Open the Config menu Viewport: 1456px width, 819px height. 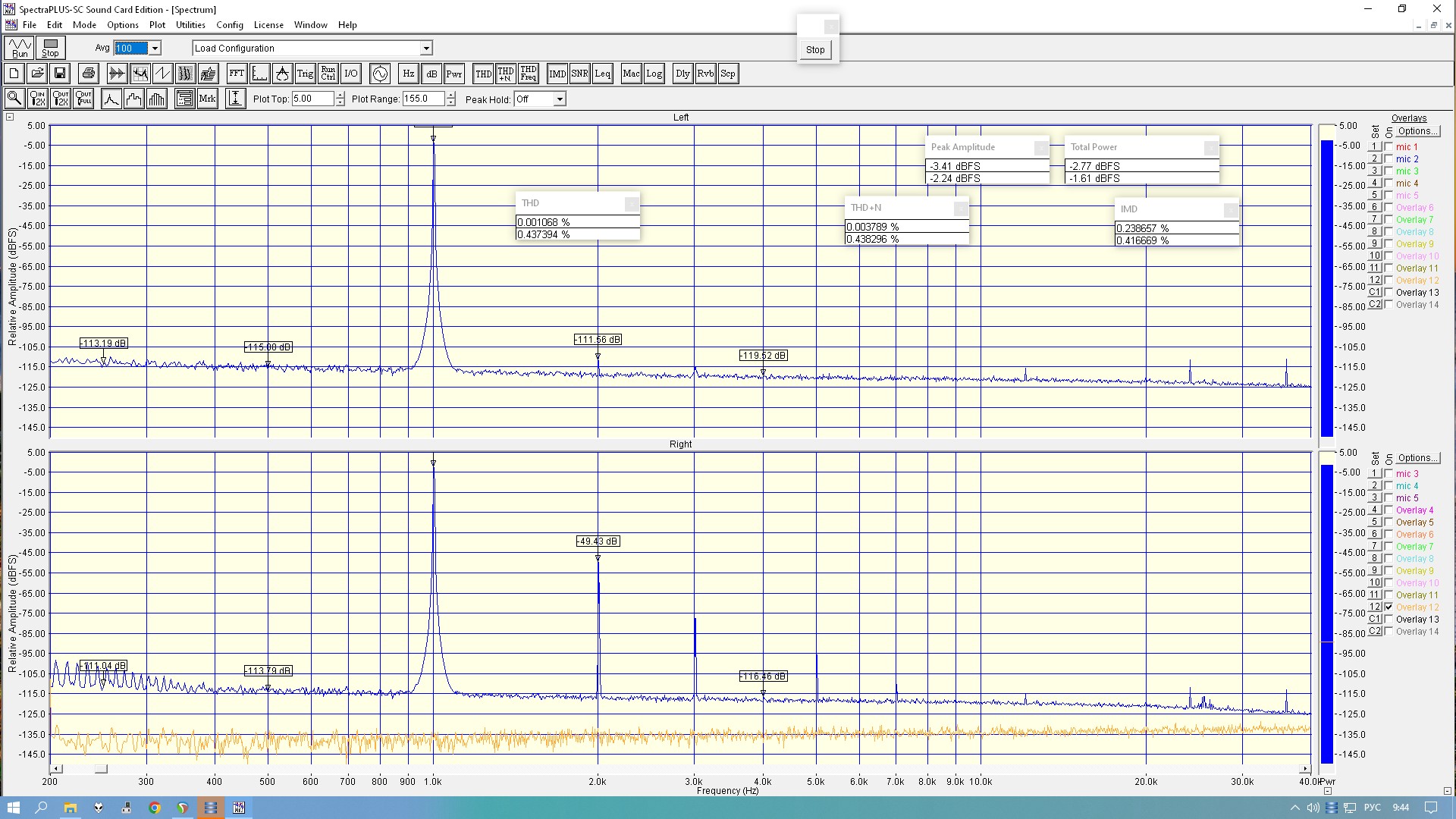(x=229, y=25)
